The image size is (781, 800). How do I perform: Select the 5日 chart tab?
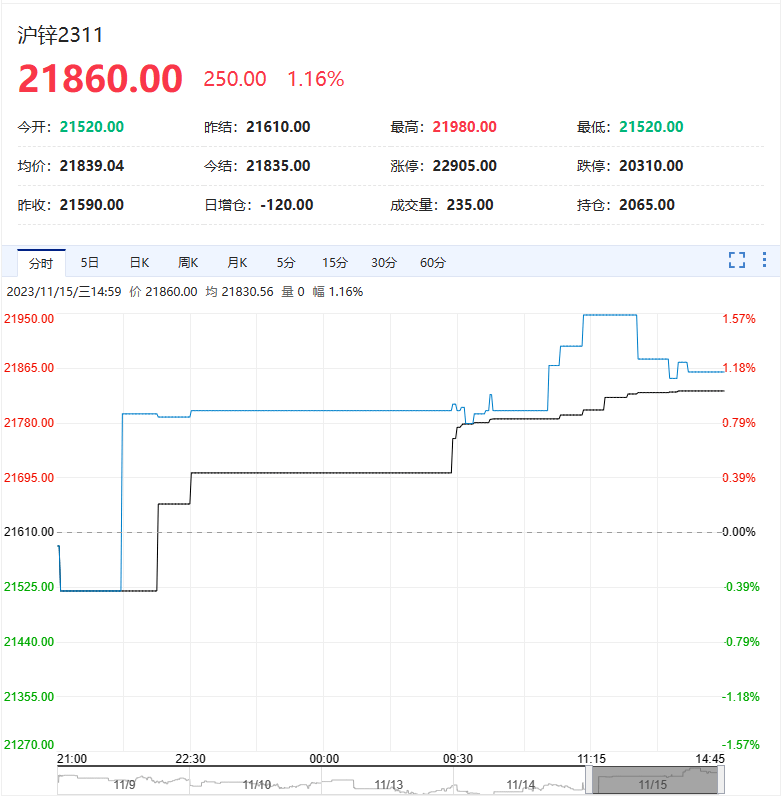point(90,263)
